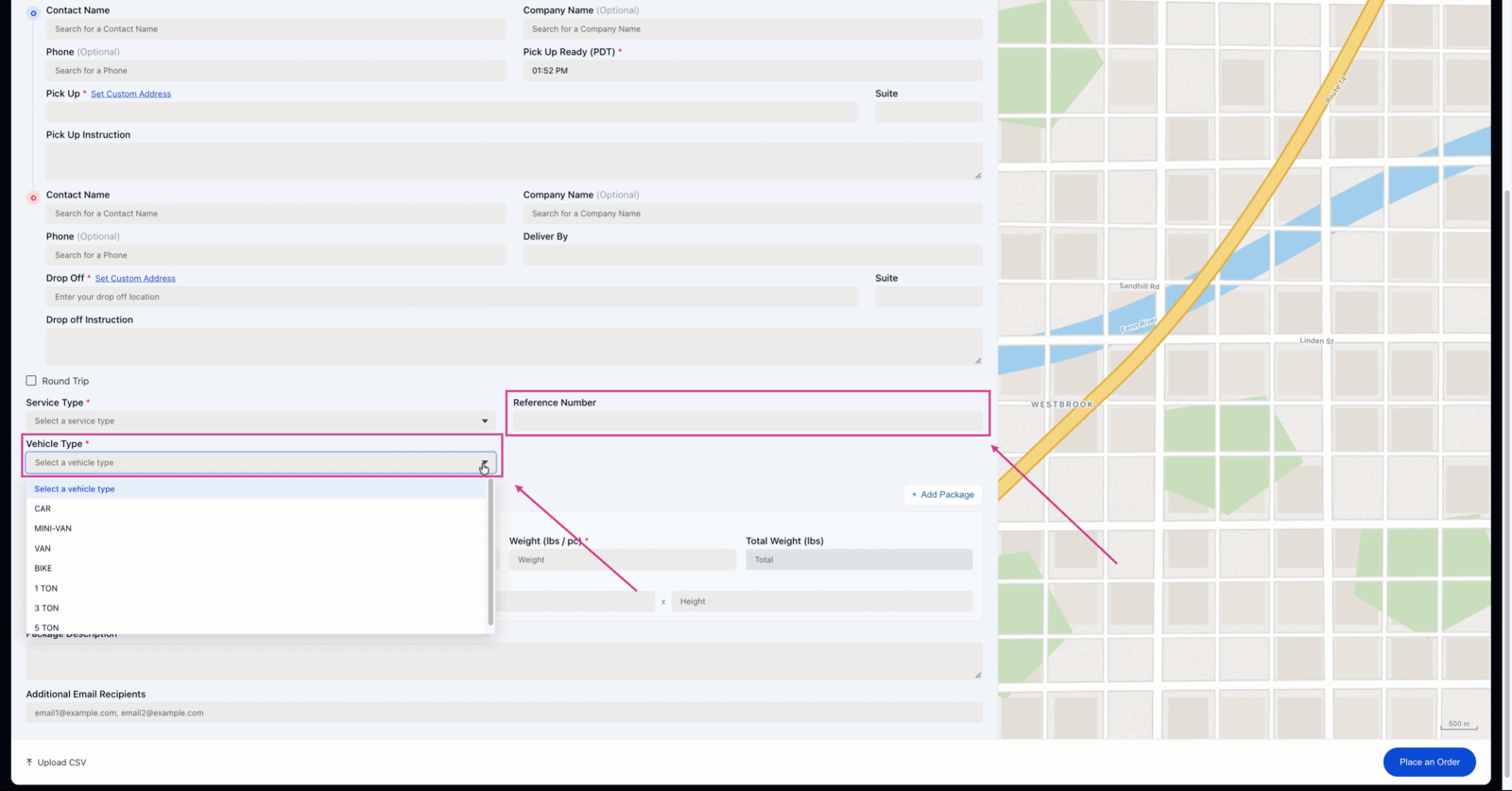1512x791 pixels.
Task: Choose CAR from the vehicle list
Action: 256,508
